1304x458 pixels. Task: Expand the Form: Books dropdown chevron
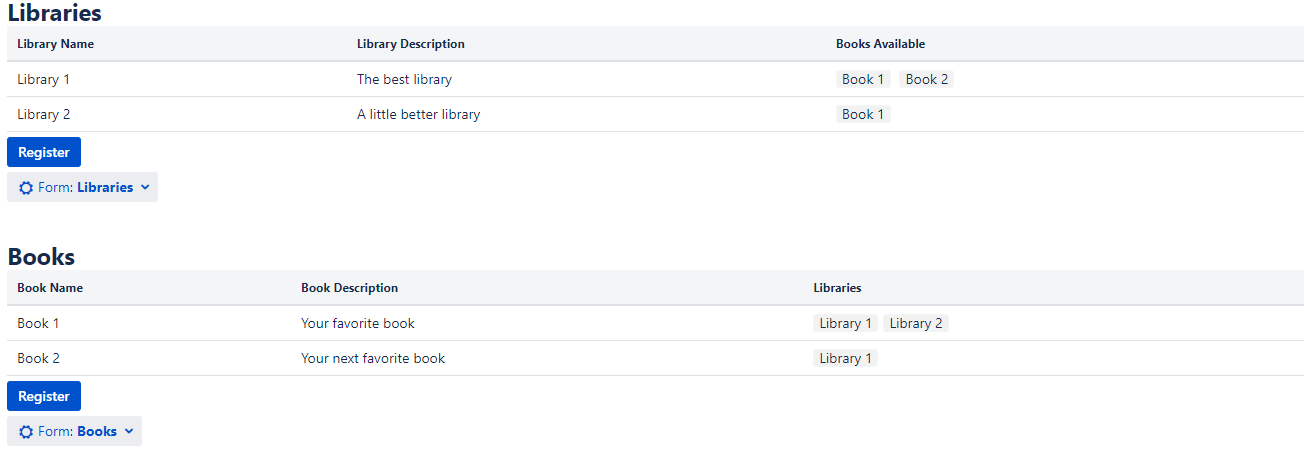129,431
